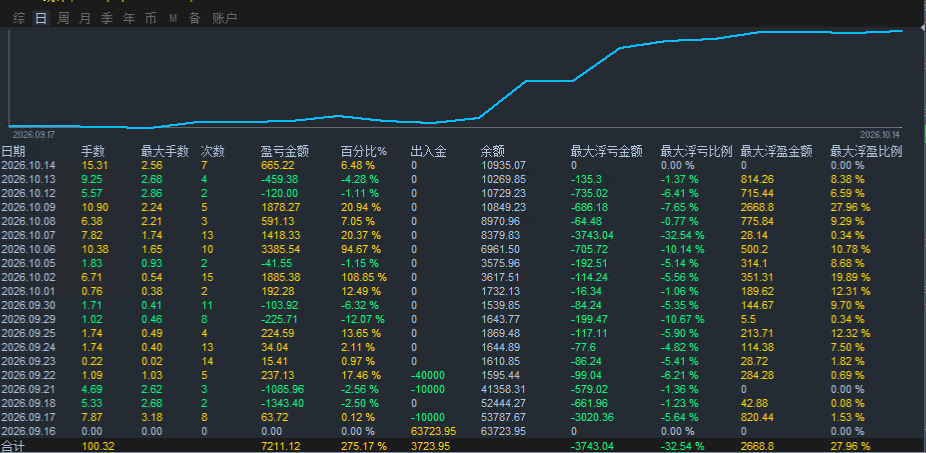
Task: Open the 账户 account tab
Action: [x=224, y=18]
